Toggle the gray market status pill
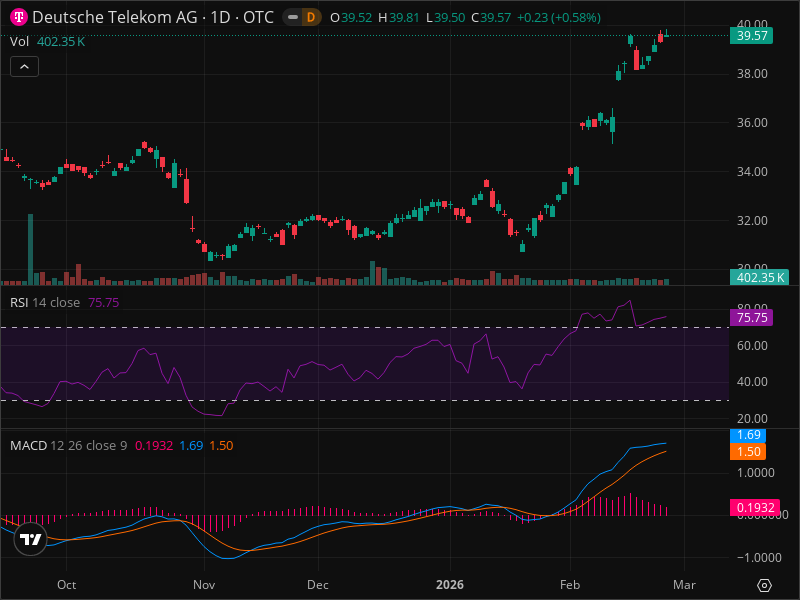This screenshot has height=600, width=800. (293, 17)
